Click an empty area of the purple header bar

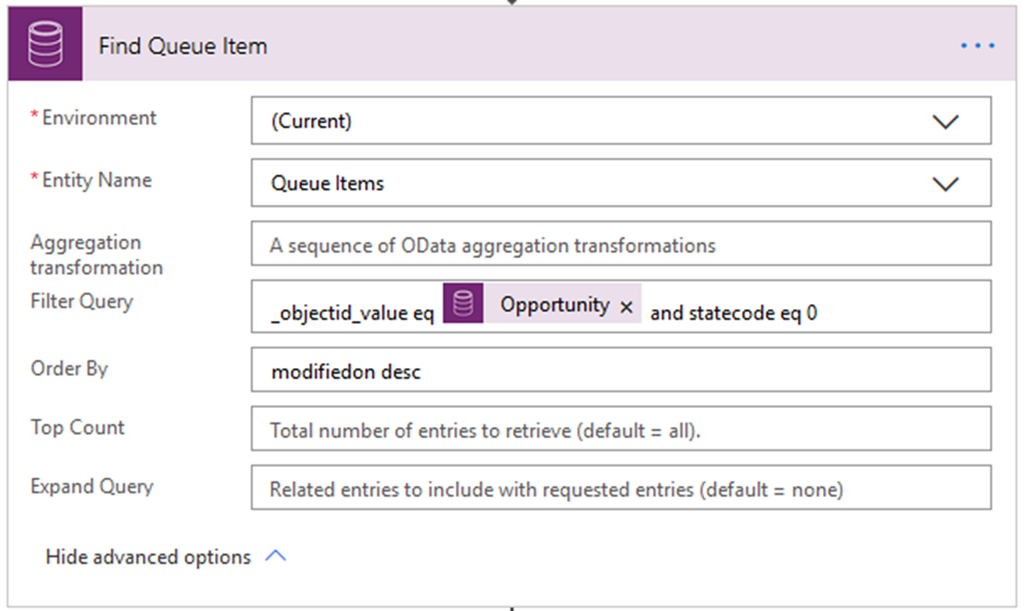point(600,46)
